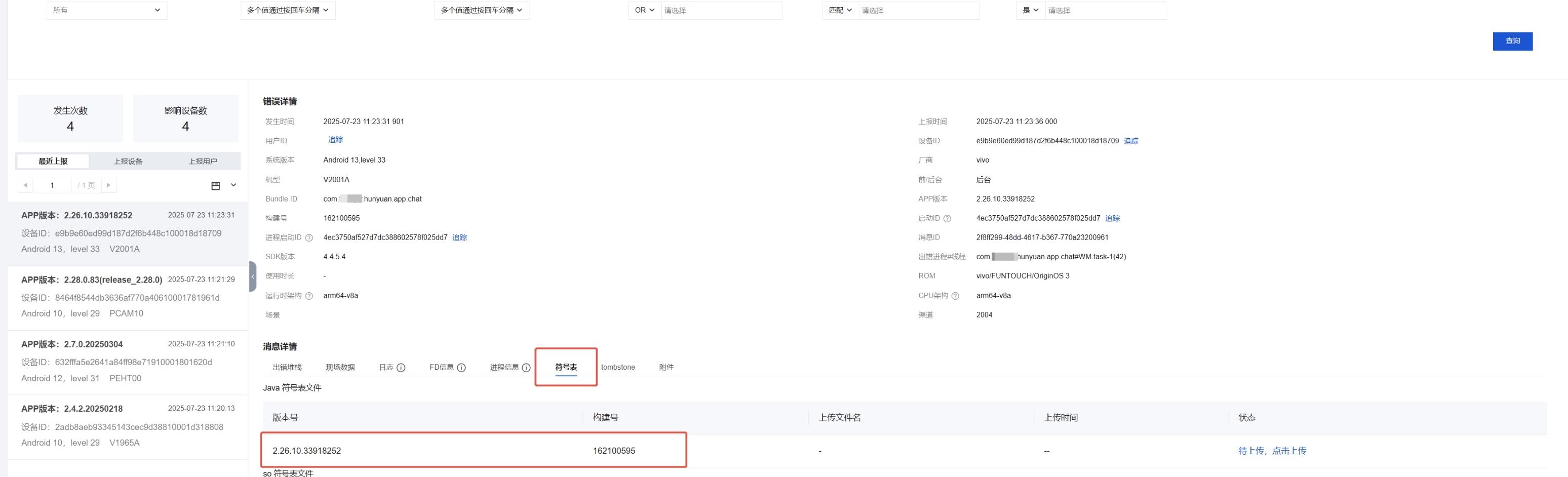Click info icon on 日志 tab

pyautogui.click(x=401, y=368)
